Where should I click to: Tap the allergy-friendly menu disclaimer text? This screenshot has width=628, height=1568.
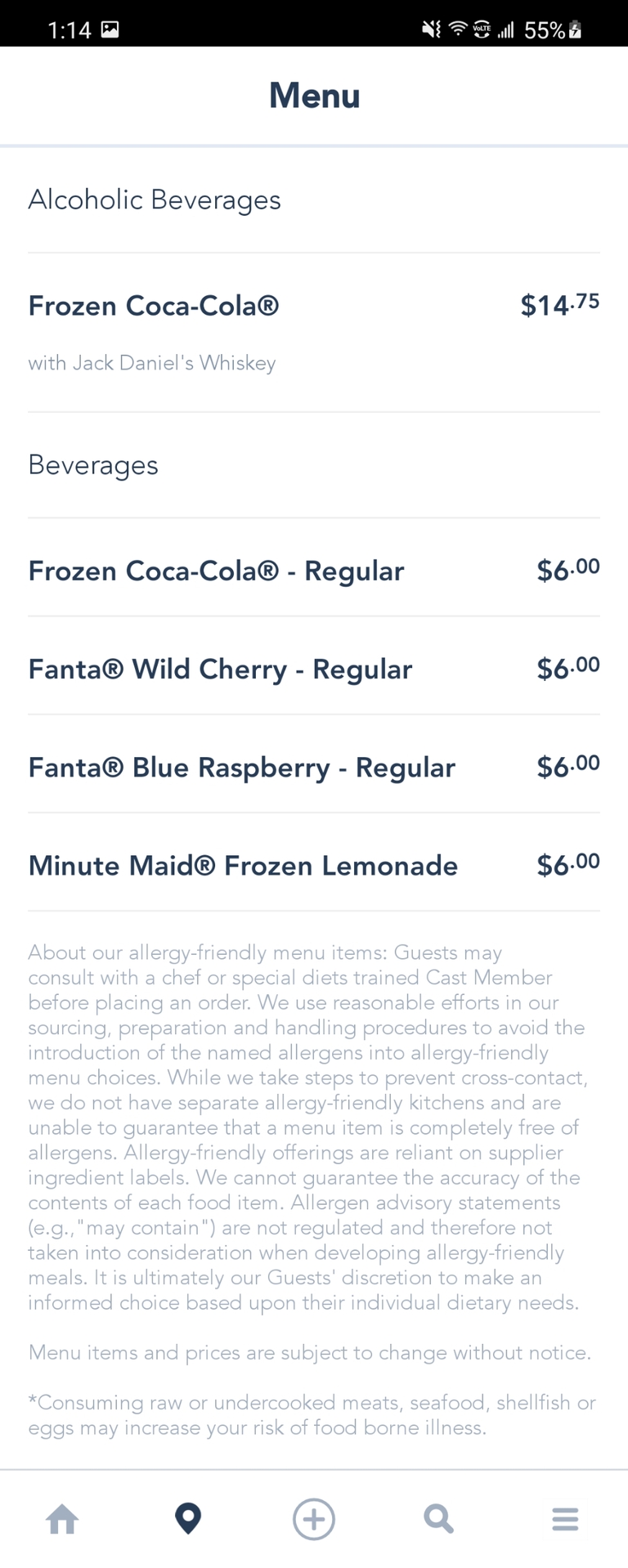tap(307, 1127)
